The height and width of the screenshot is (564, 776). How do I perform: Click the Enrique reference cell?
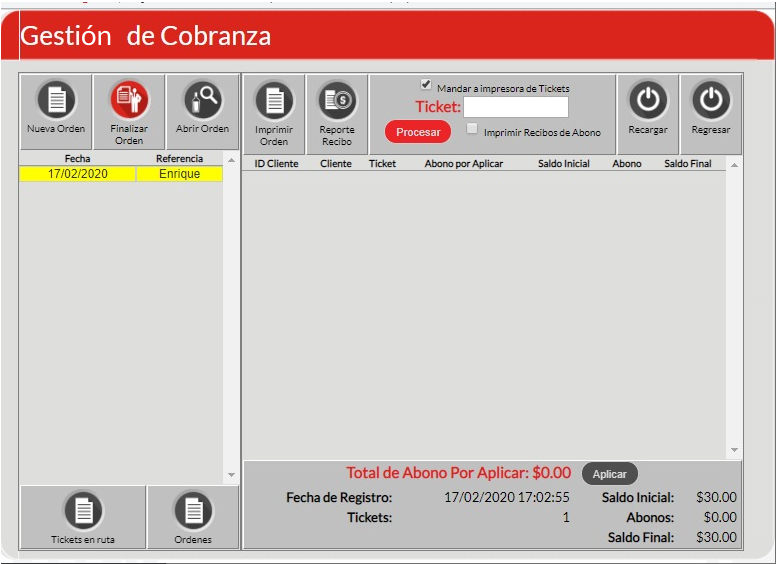(180, 174)
